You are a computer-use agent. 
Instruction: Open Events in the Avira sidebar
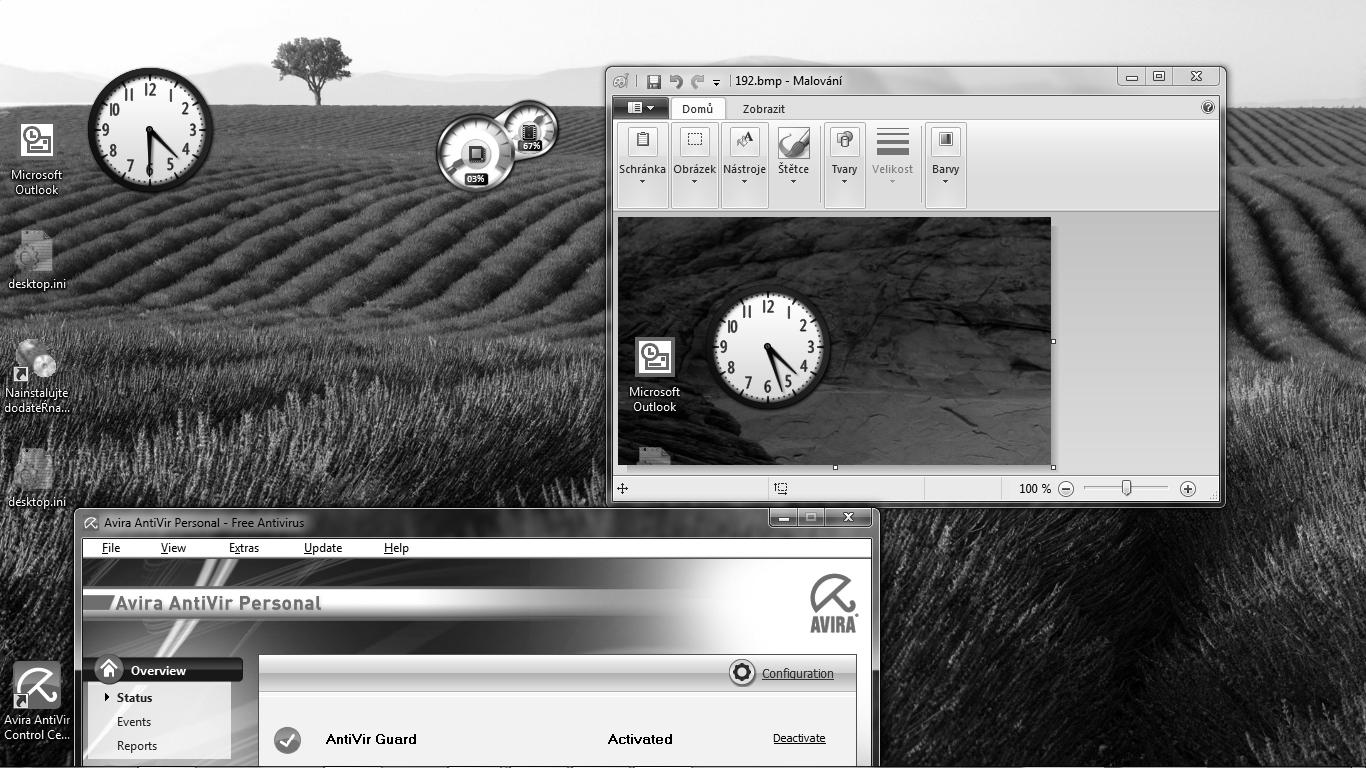tap(134, 722)
